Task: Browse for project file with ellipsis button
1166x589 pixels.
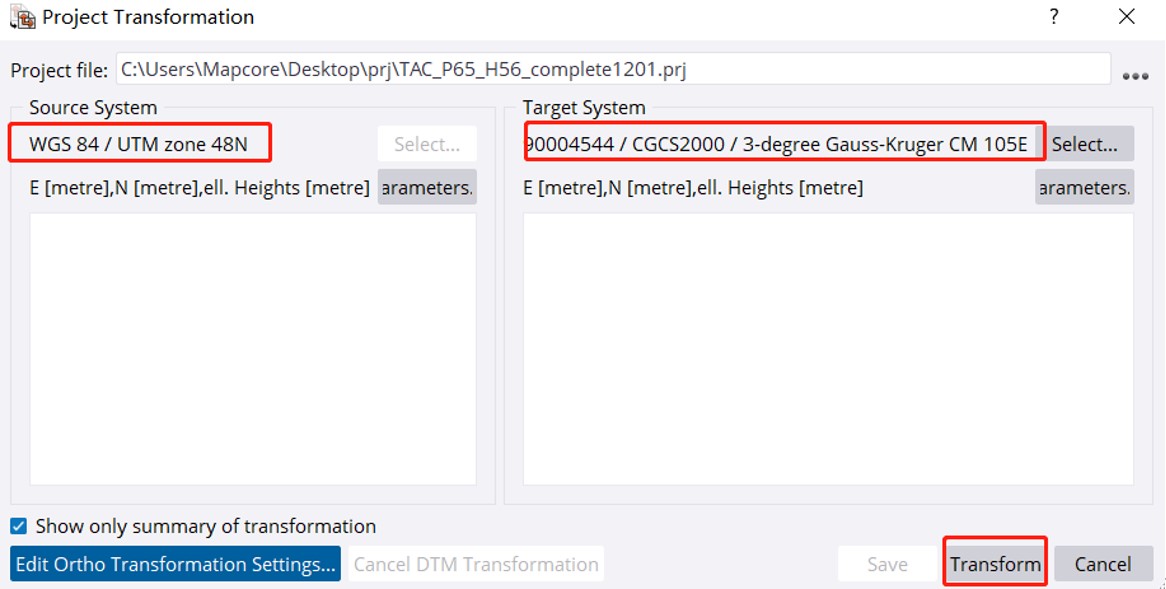Action: pos(1135,76)
